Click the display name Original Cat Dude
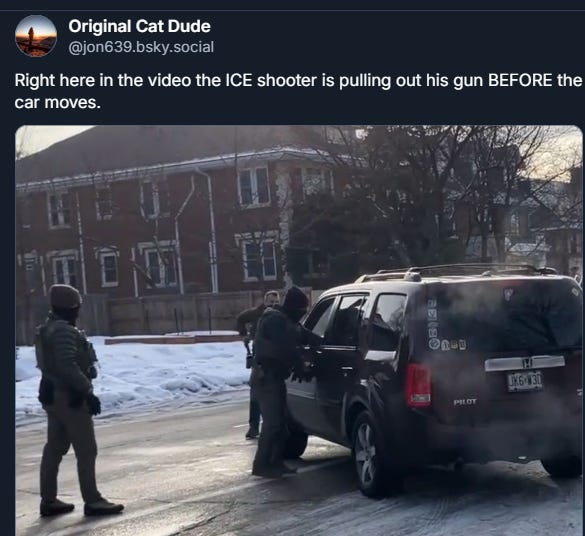This screenshot has width=585, height=536. pos(140,26)
